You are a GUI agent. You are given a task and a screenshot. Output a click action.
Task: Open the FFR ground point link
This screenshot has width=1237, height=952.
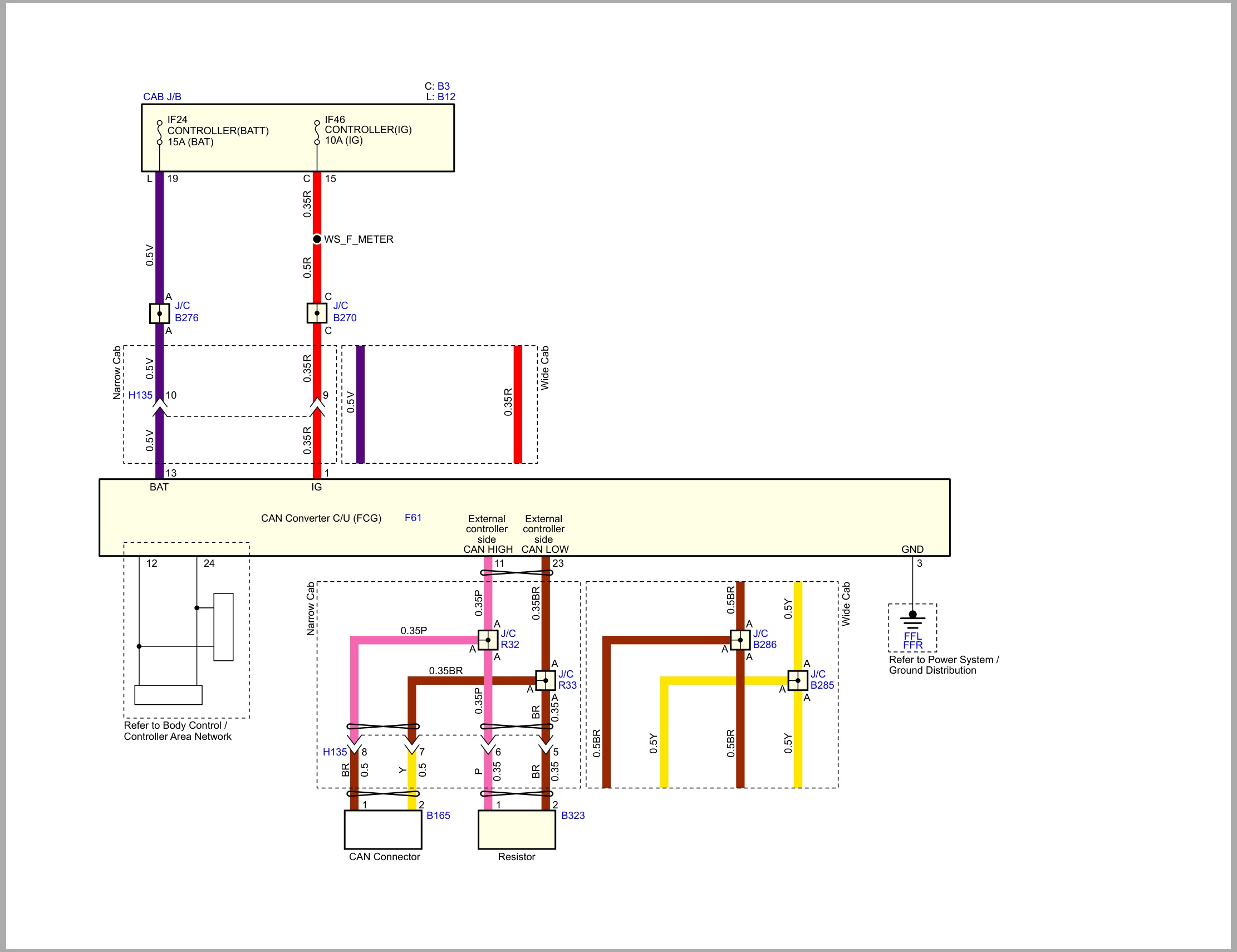click(x=912, y=645)
